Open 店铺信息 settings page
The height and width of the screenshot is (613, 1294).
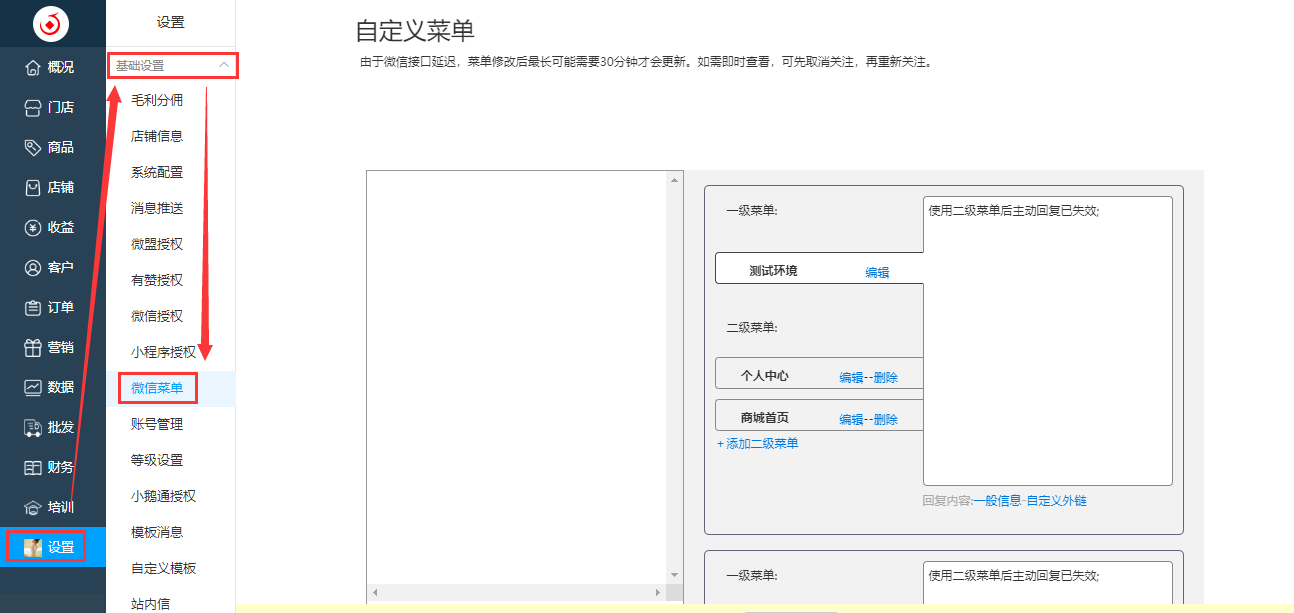coord(157,136)
